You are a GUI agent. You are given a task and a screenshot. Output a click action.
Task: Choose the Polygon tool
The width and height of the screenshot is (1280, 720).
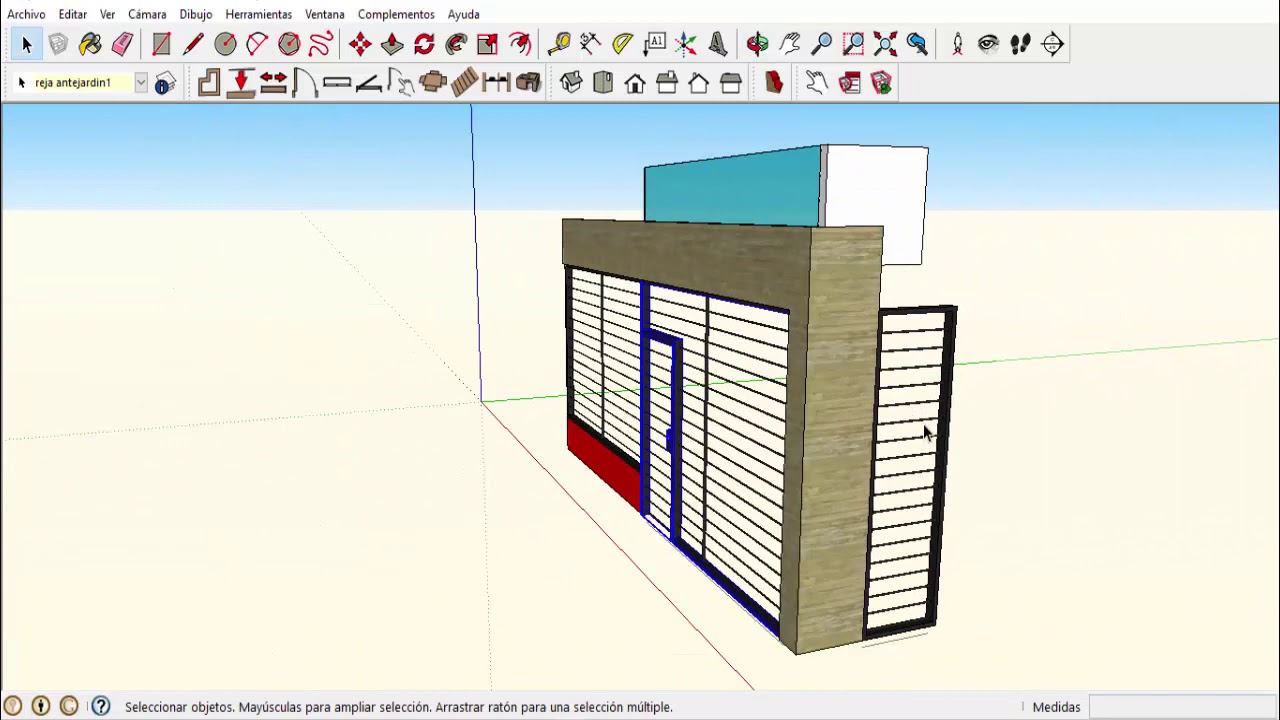coord(289,44)
